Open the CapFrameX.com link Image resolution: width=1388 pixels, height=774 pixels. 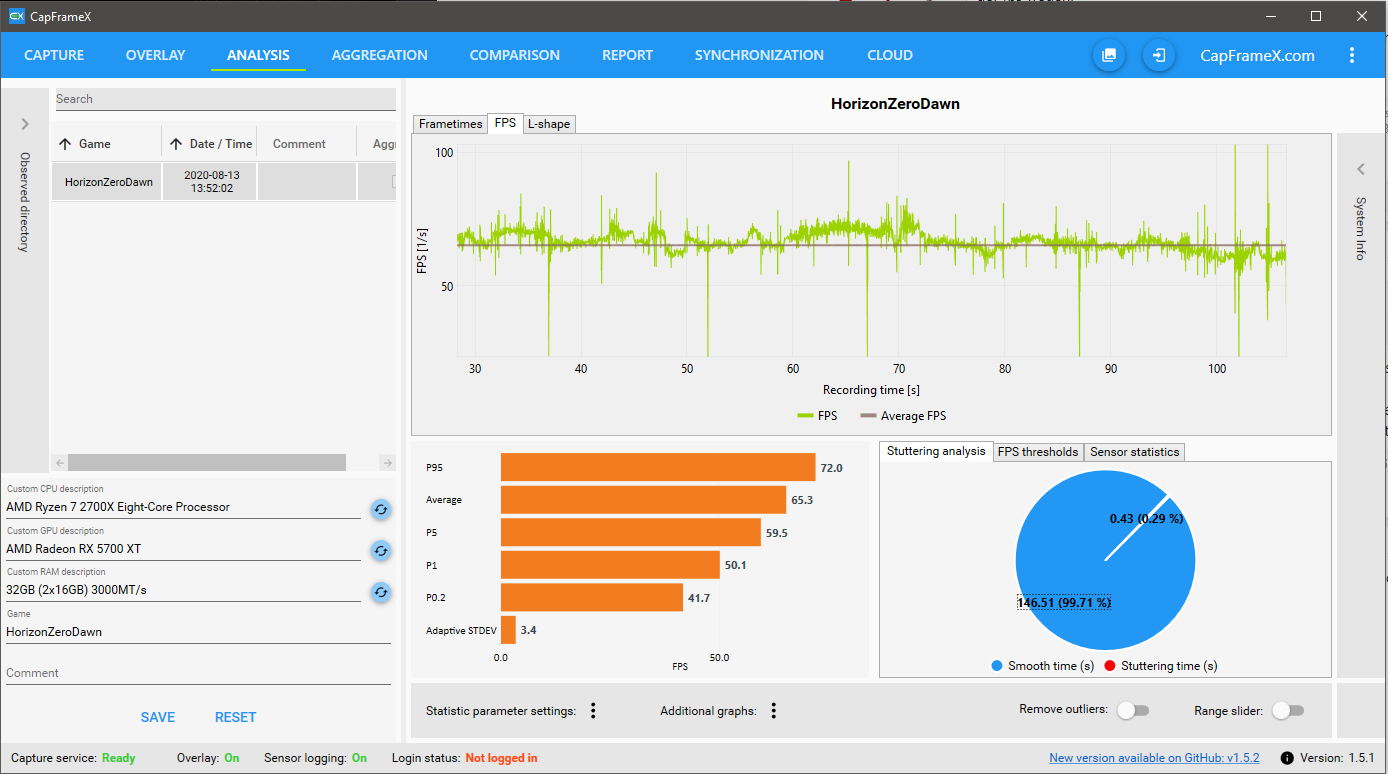1257,55
